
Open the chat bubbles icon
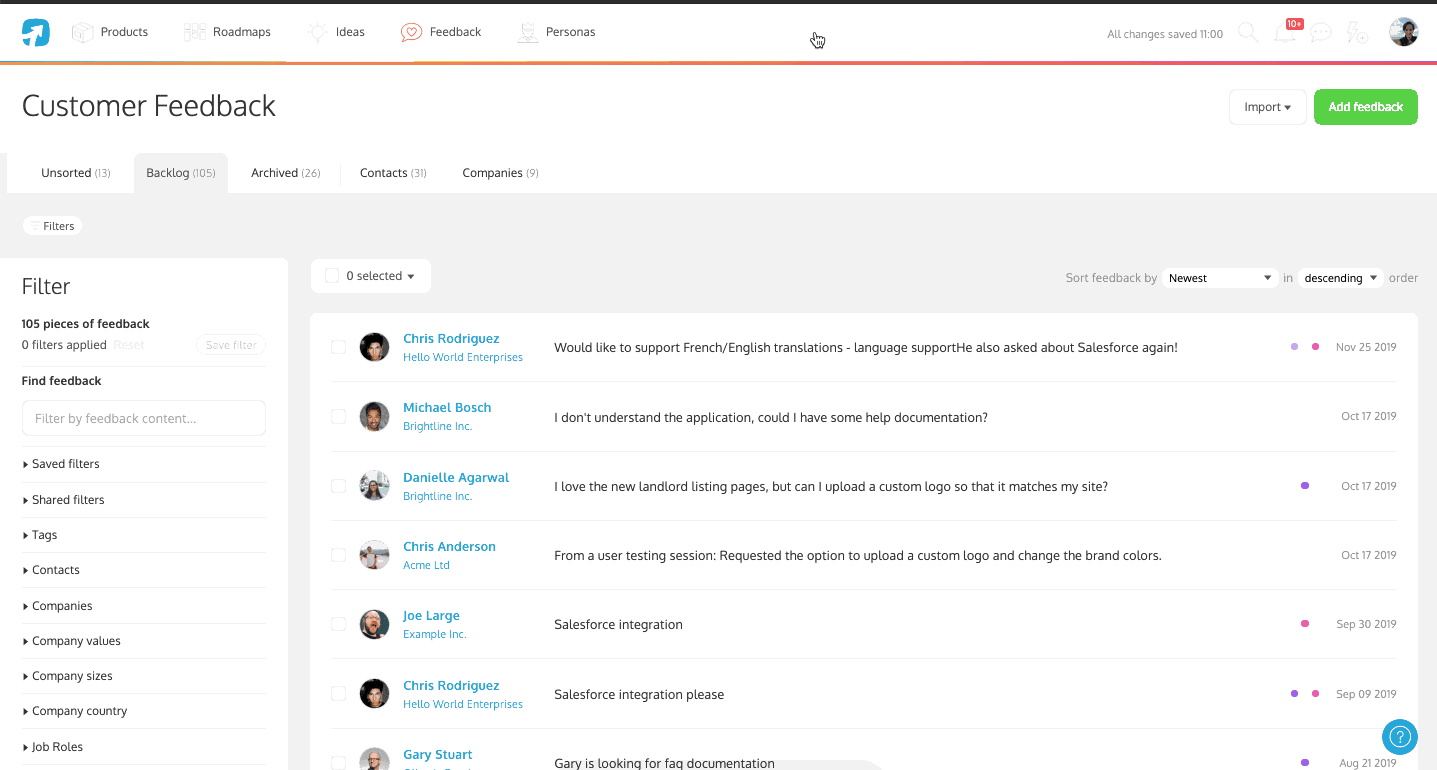pyautogui.click(x=1321, y=33)
